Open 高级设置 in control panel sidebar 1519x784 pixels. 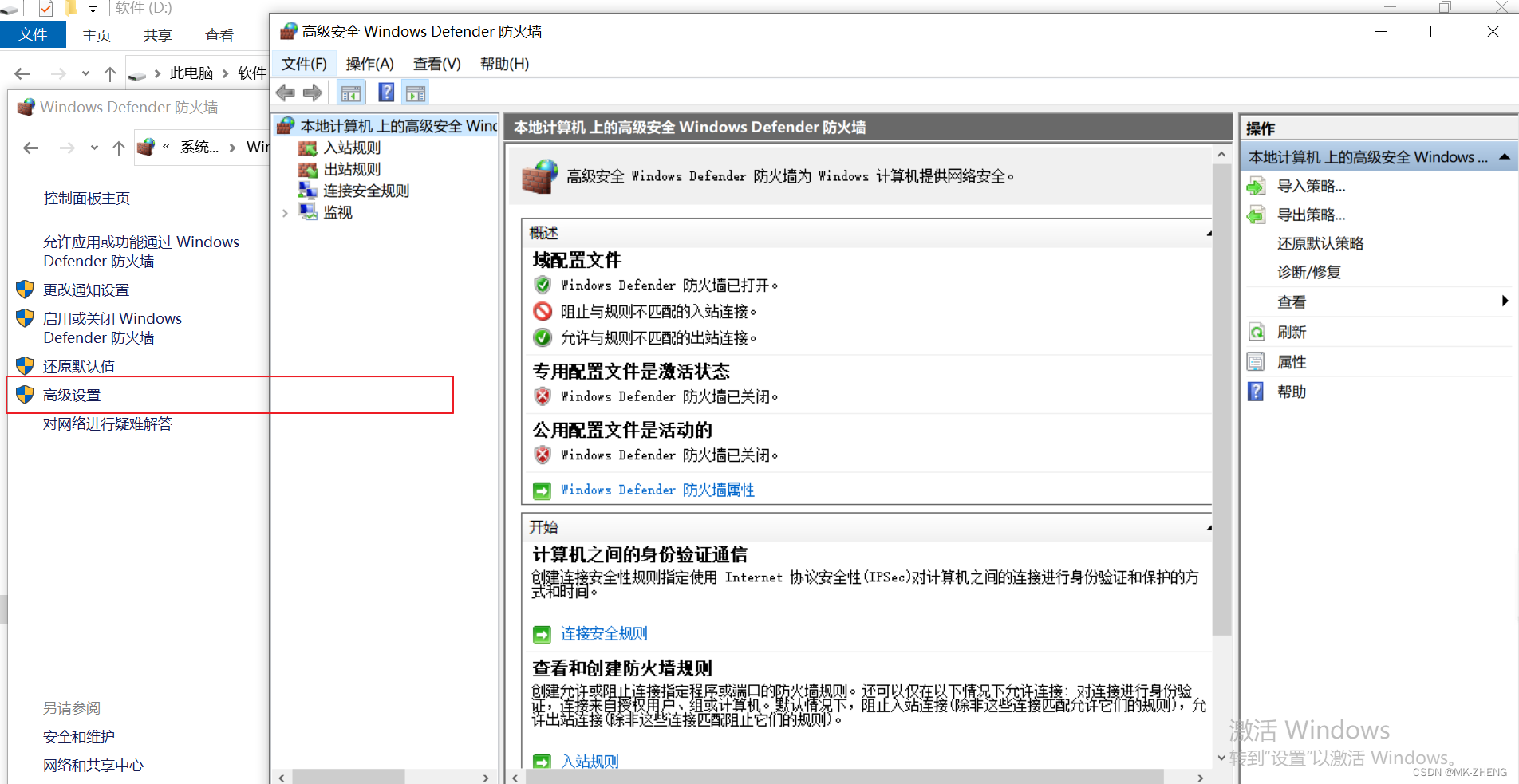(x=72, y=395)
